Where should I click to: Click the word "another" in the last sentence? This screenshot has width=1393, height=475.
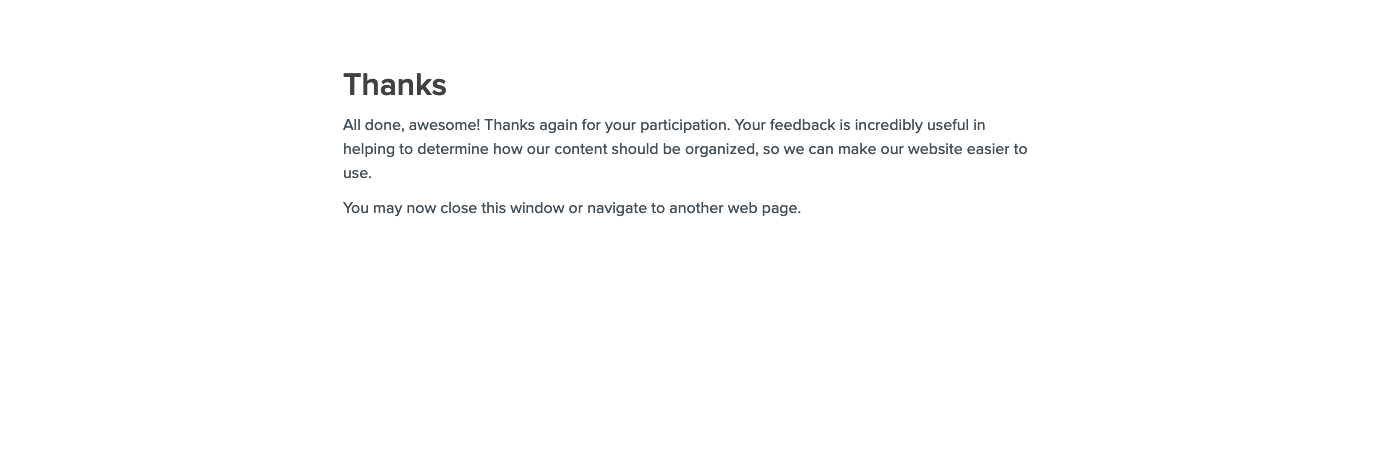point(696,208)
